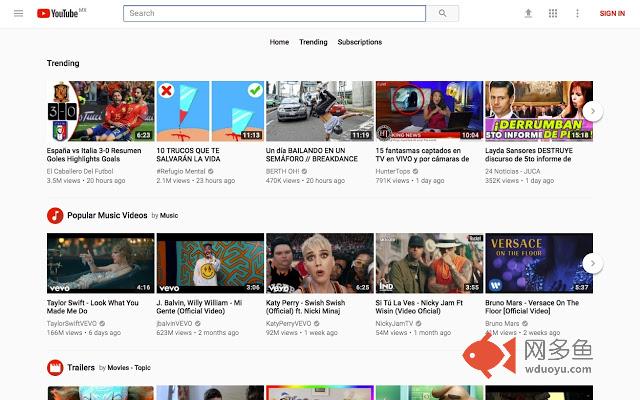Visit the NickyJamTV channel

(x=394, y=324)
